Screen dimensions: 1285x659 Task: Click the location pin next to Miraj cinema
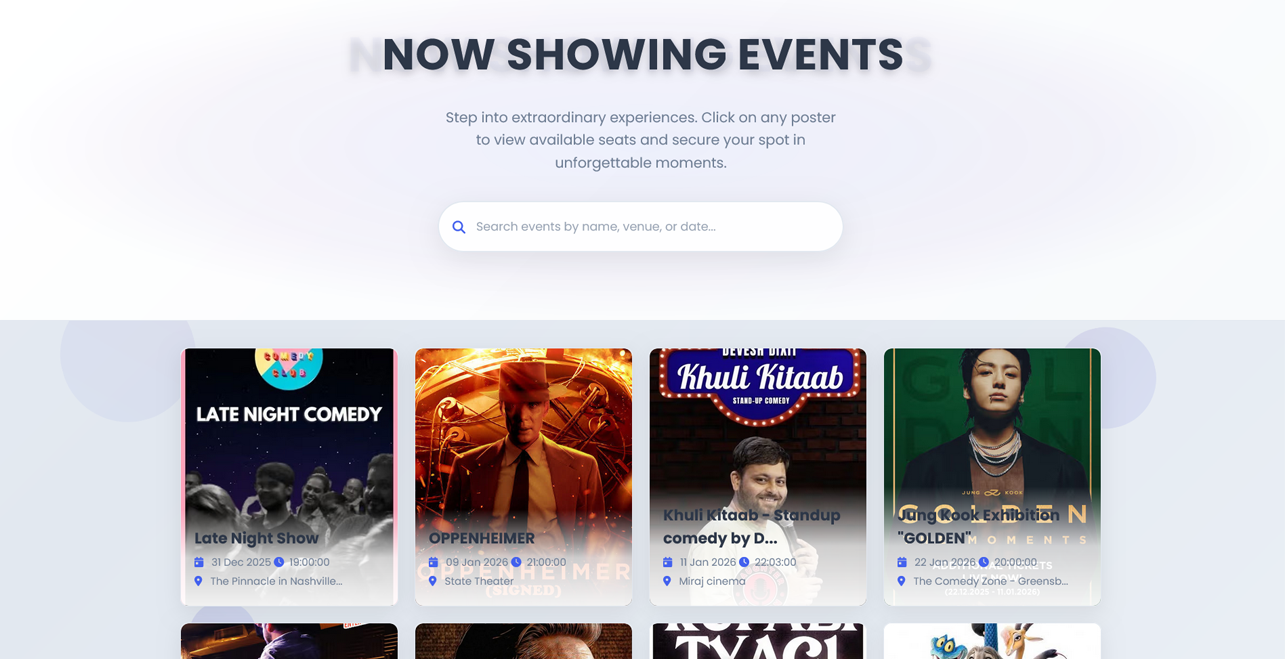(666, 581)
